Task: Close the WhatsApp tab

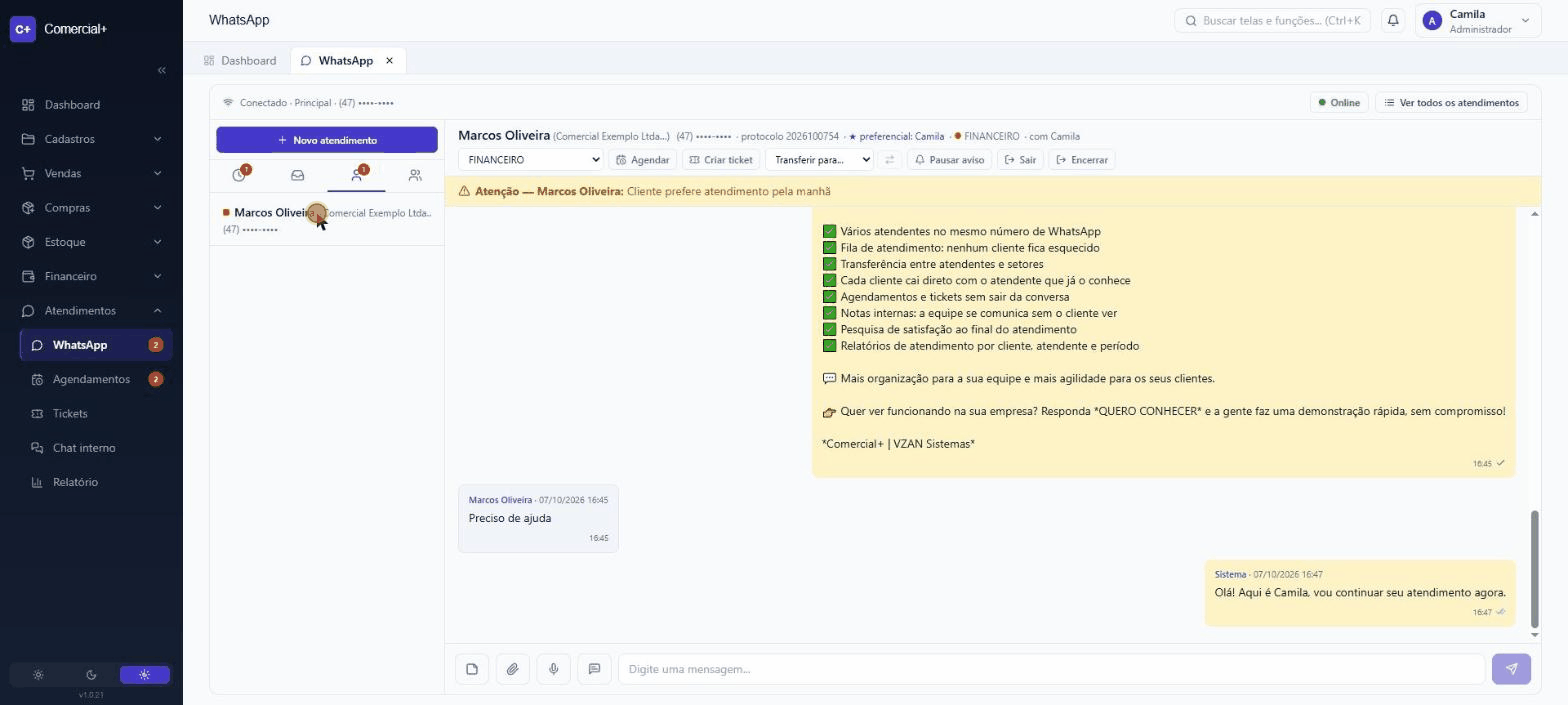Action: pos(390,61)
